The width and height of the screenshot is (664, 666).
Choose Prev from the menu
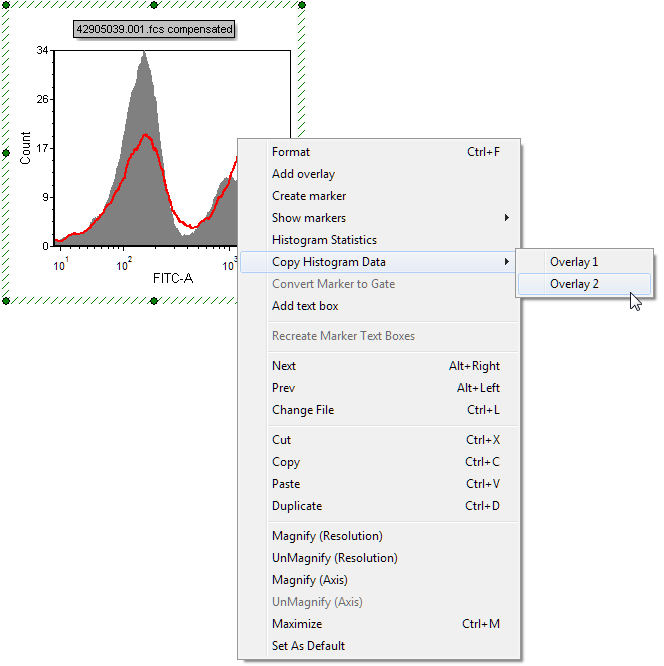[x=284, y=388]
